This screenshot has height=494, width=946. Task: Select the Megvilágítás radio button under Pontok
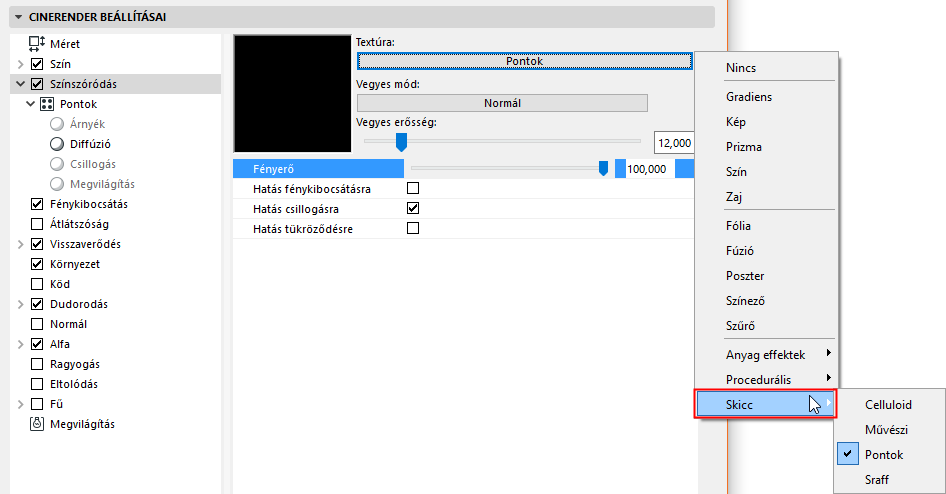(x=57, y=183)
